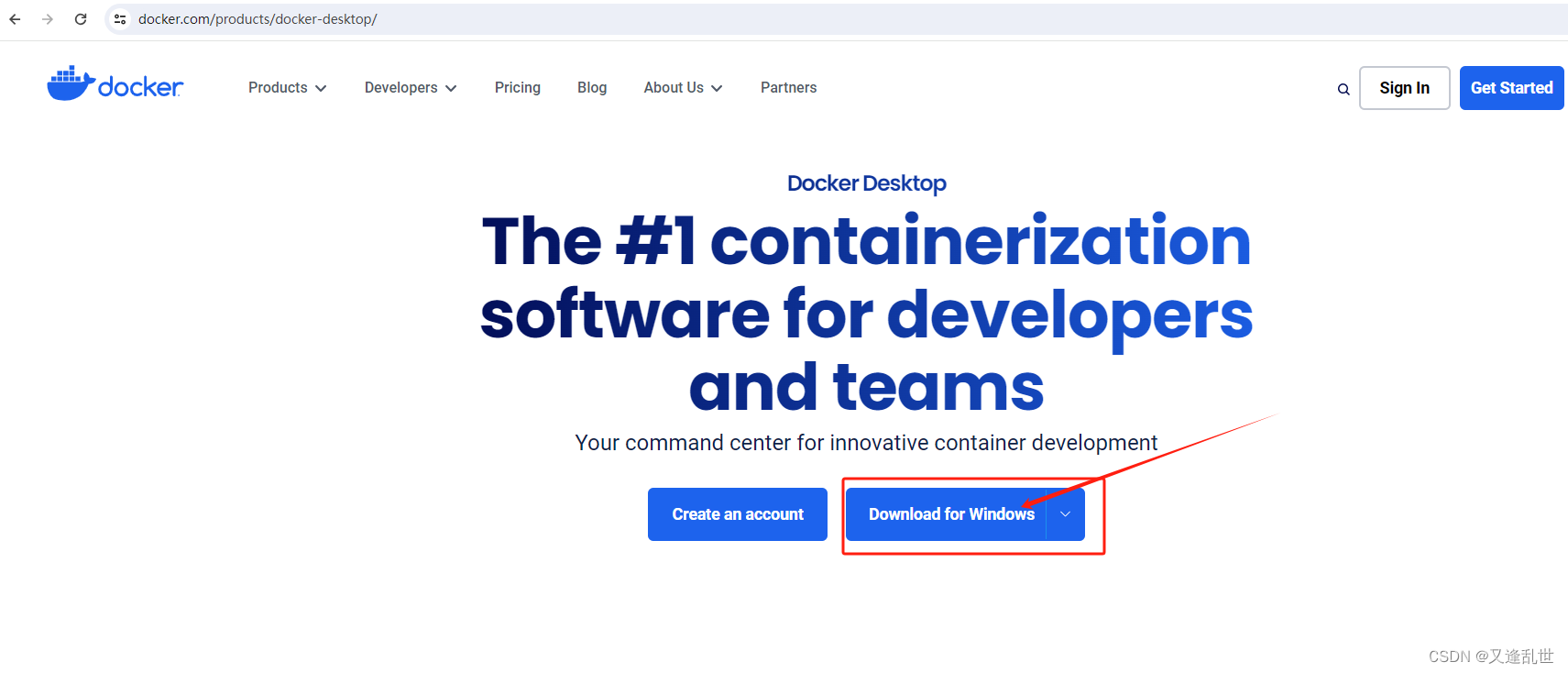Click Download for Windows button
Screen dimensions: 1568x673
click(946, 514)
